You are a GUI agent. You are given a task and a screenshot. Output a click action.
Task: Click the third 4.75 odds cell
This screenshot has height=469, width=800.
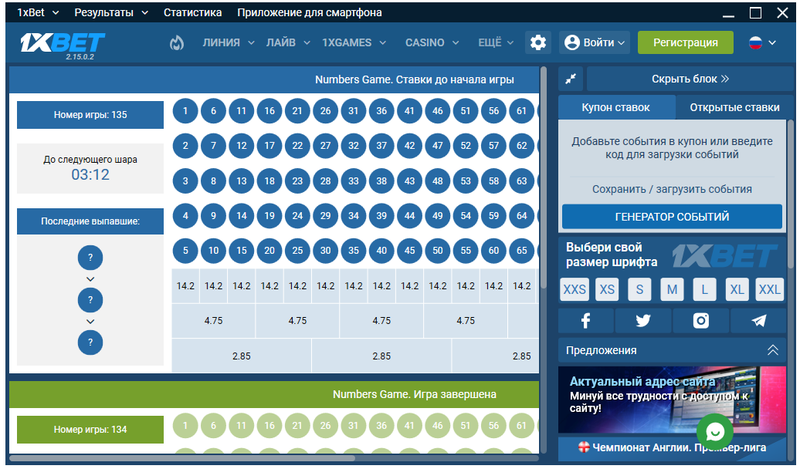(x=382, y=321)
